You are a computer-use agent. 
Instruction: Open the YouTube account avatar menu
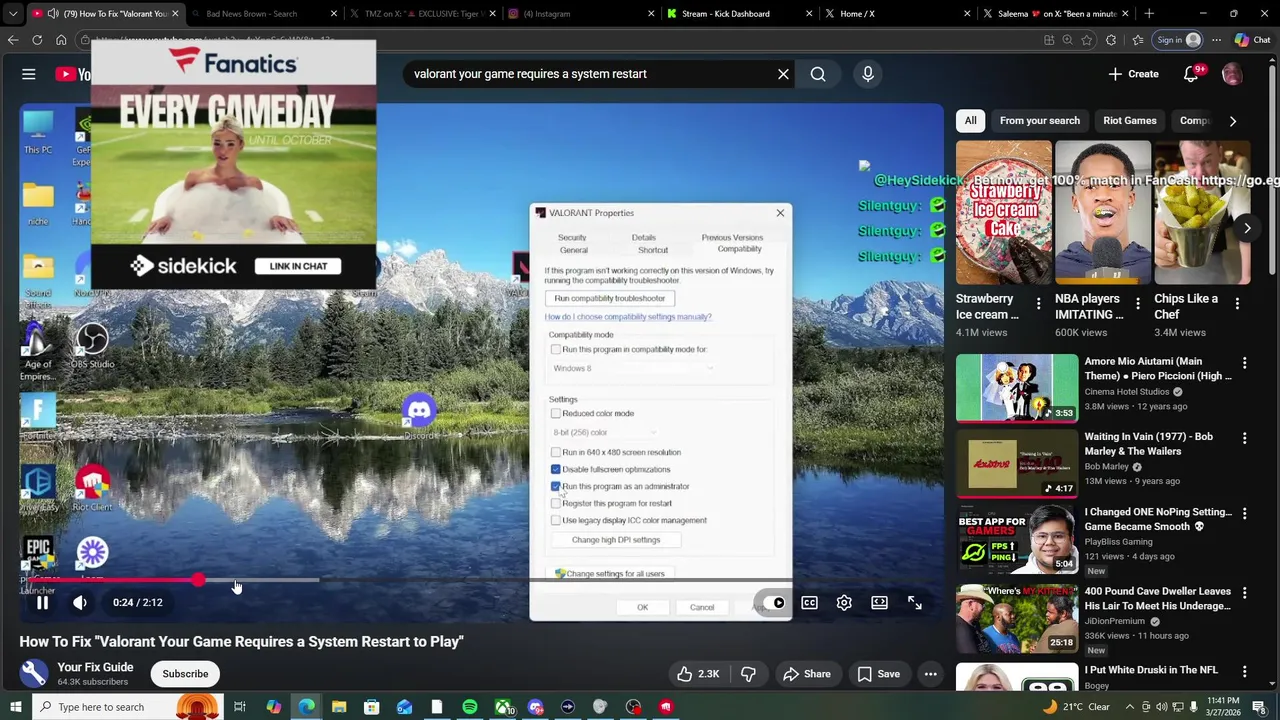pyautogui.click(x=1232, y=74)
